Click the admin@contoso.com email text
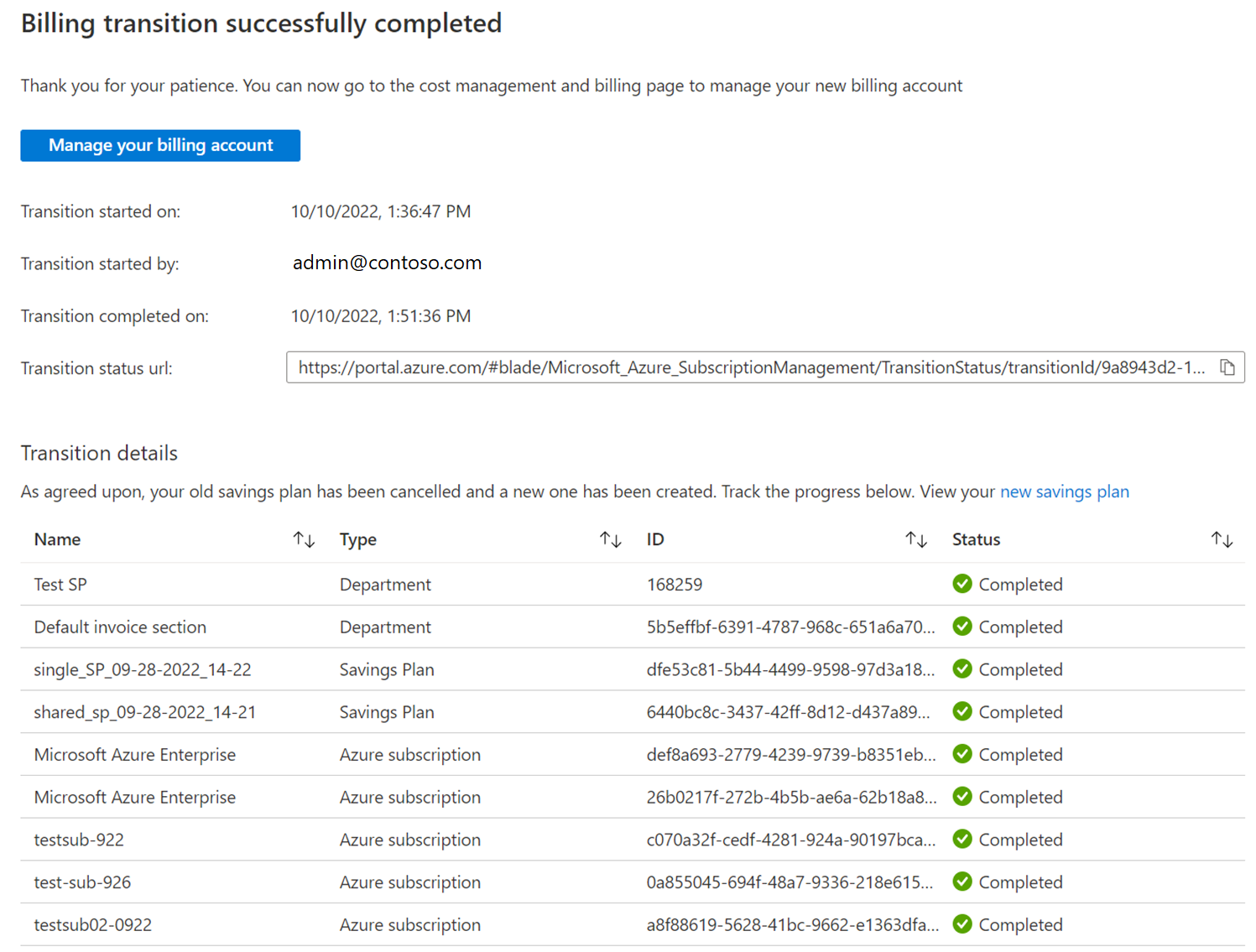Viewport: 1256px width, 952px height. 387,263
